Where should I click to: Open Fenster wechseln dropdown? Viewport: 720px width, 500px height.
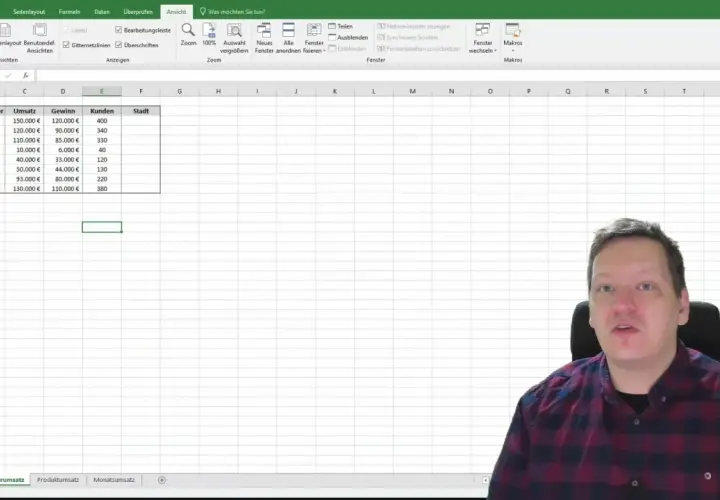[483, 39]
